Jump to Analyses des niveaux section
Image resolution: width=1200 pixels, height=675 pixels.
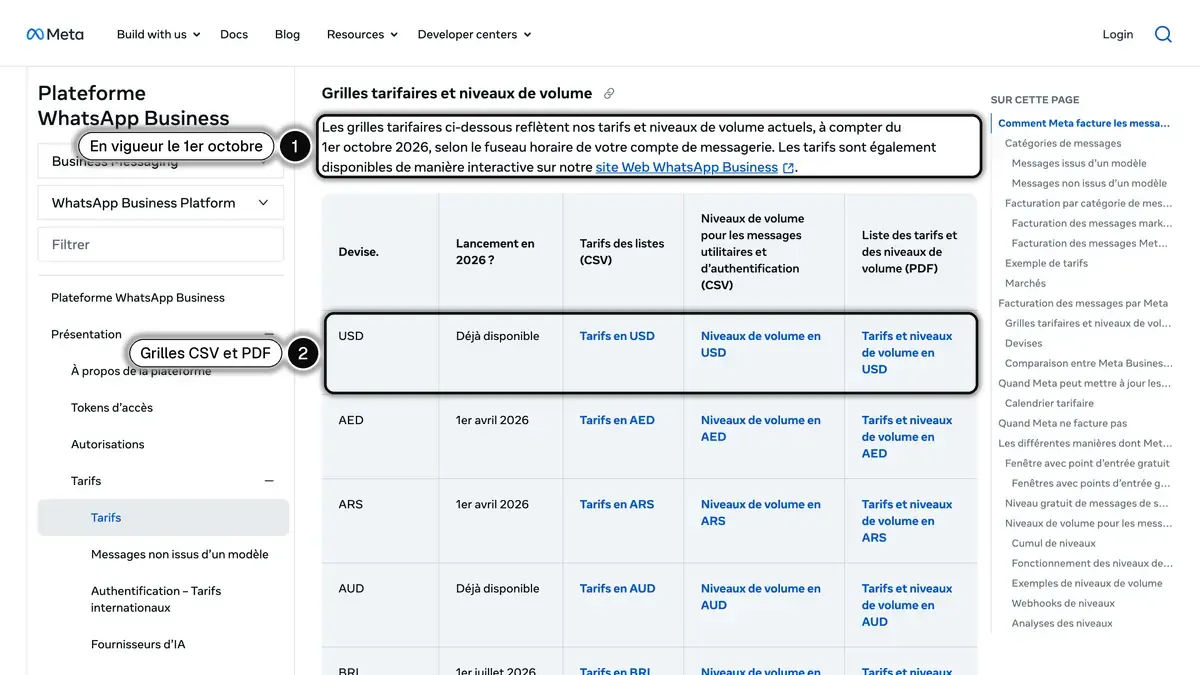[x=1062, y=623]
